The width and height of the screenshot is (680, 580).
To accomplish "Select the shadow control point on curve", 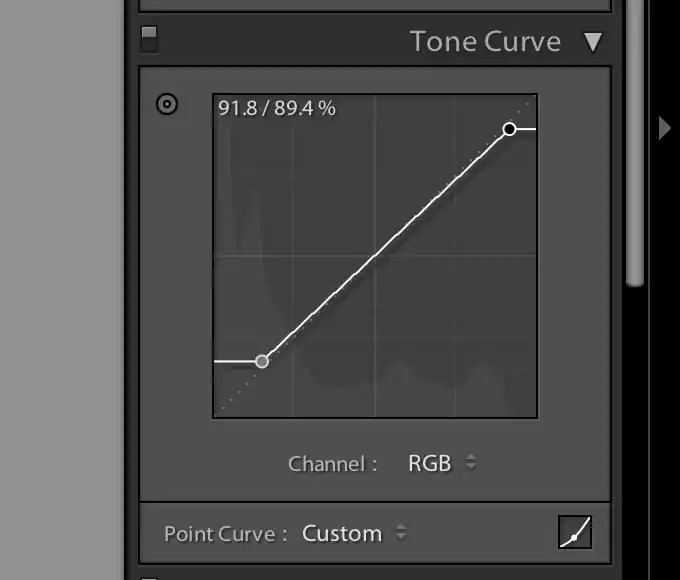I will point(262,361).
